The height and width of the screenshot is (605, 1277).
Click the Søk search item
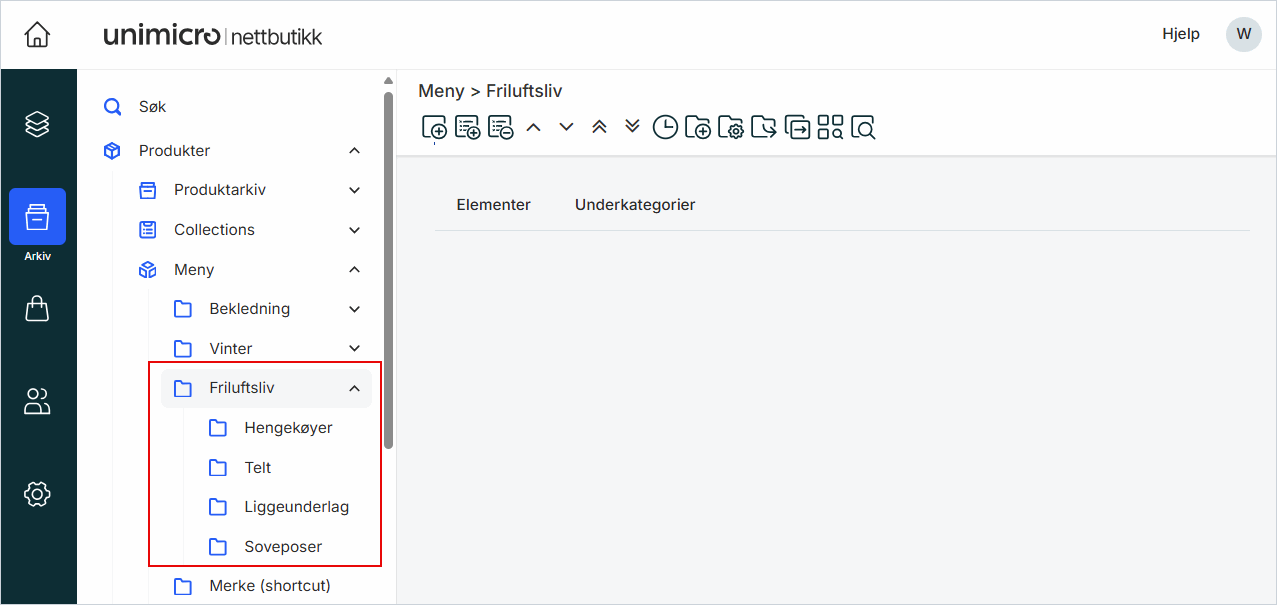pos(152,107)
